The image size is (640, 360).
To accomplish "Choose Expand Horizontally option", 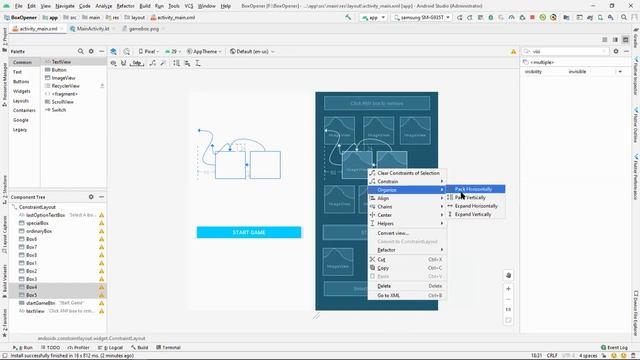I will click(x=476, y=206).
